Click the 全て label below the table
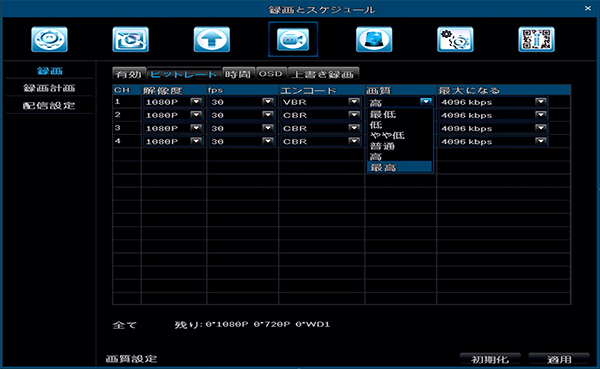The image size is (600, 369). pyautogui.click(x=125, y=325)
